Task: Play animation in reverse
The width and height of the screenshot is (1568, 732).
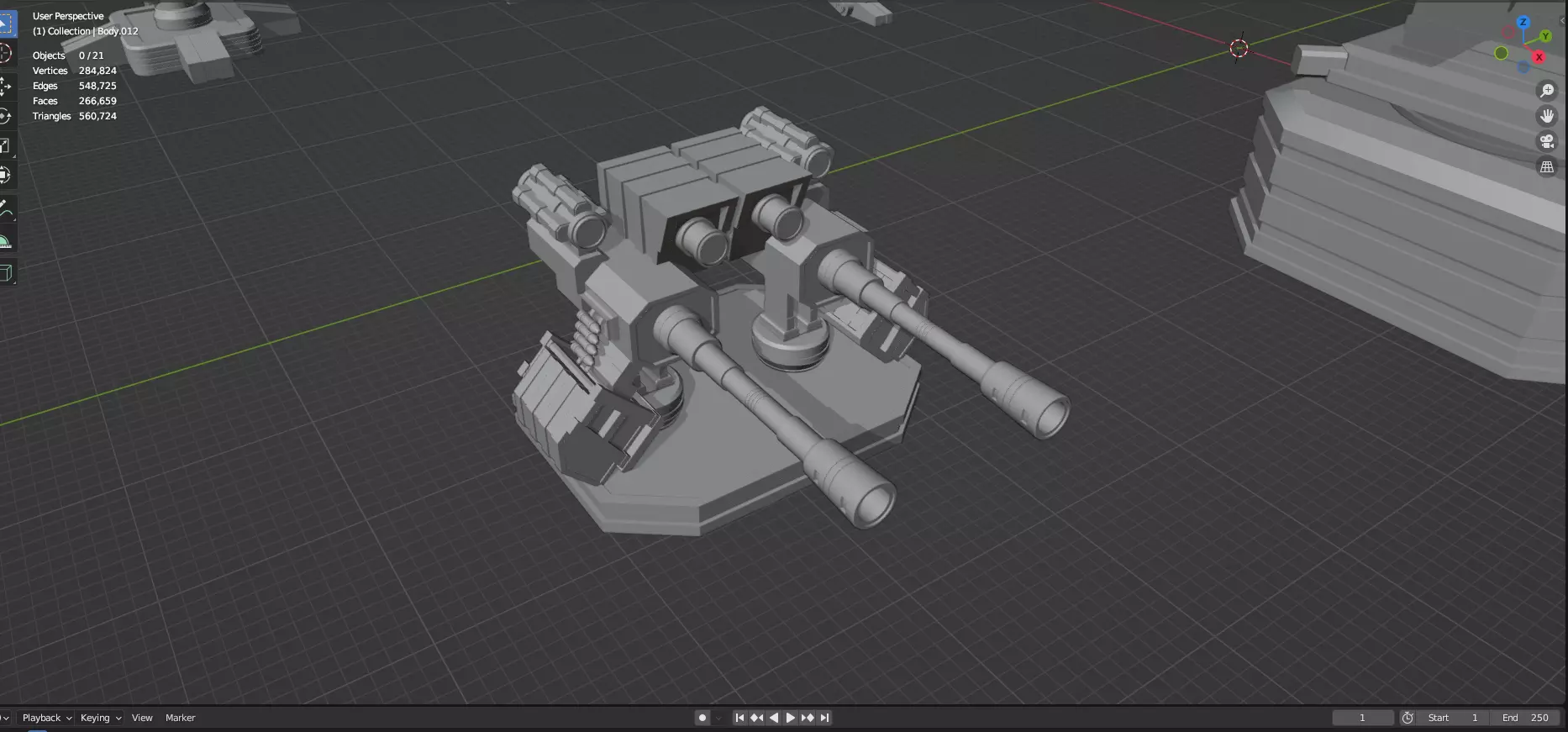Action: click(x=773, y=718)
